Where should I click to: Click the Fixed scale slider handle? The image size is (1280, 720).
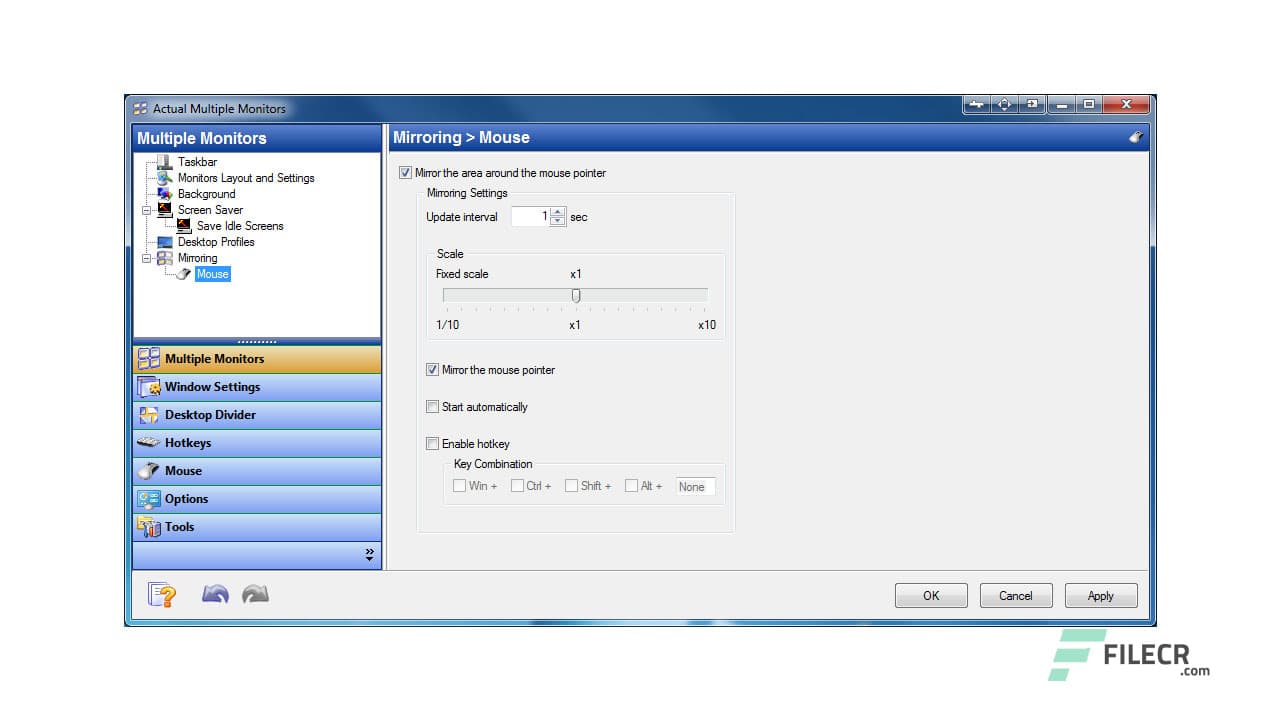tap(576, 295)
